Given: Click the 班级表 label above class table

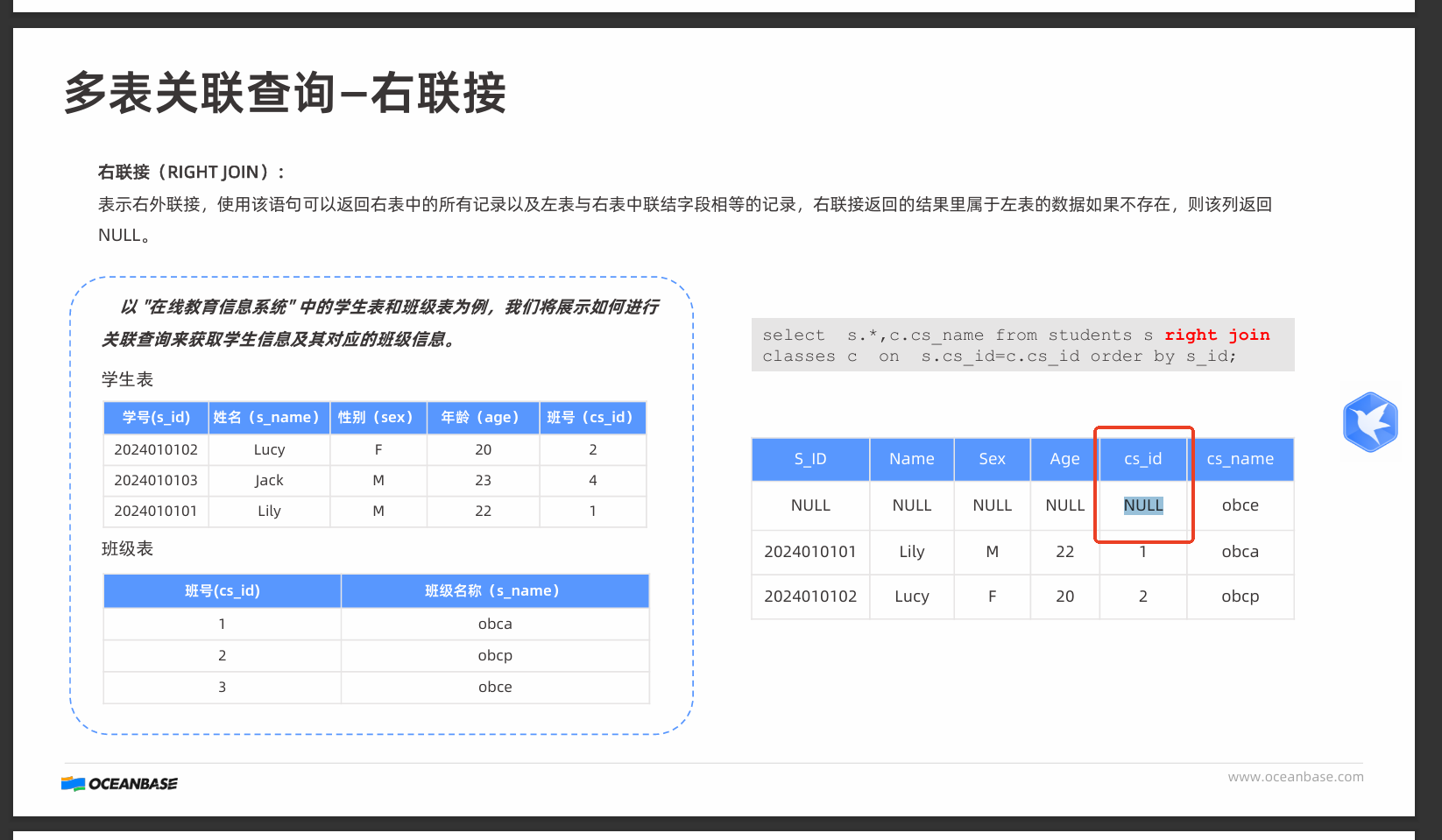Looking at the screenshot, I should tap(127, 549).
